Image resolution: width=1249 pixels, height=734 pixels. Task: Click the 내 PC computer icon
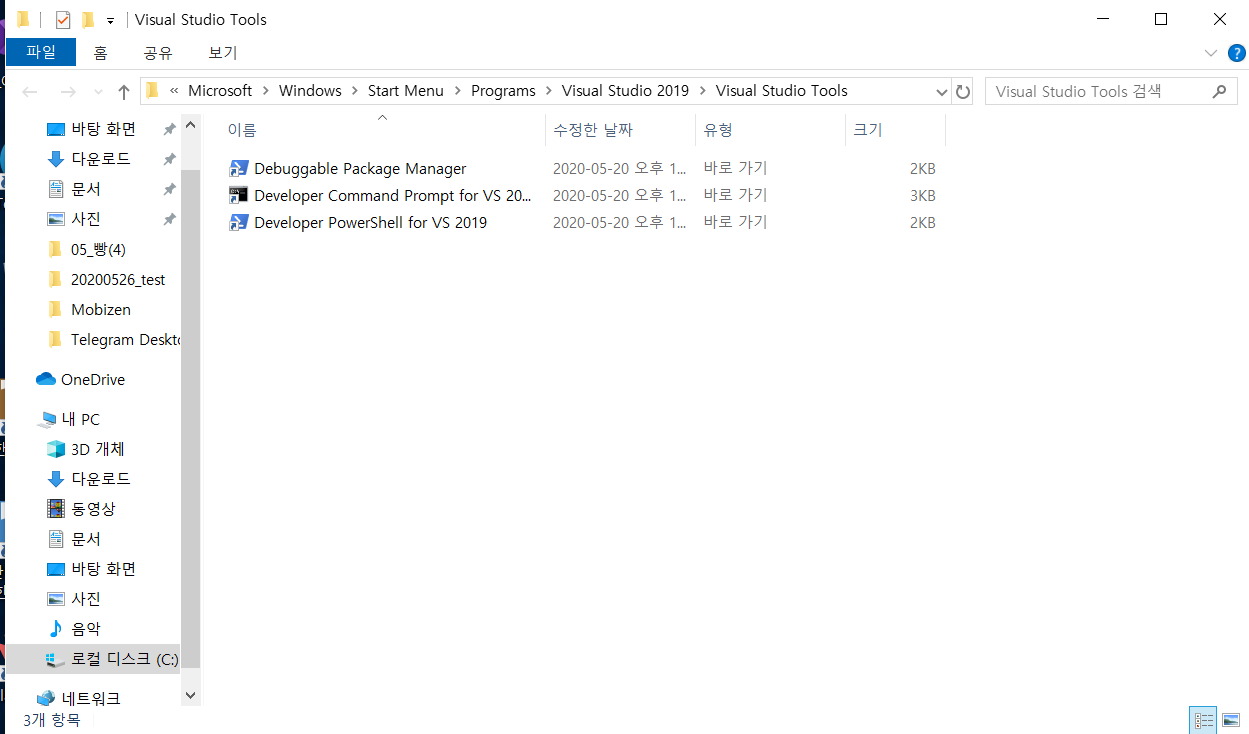coord(47,419)
